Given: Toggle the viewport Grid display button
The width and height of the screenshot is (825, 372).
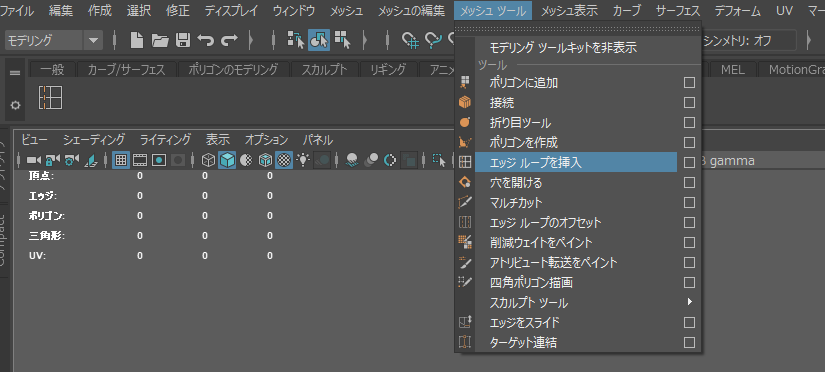Looking at the screenshot, I should click(121, 160).
